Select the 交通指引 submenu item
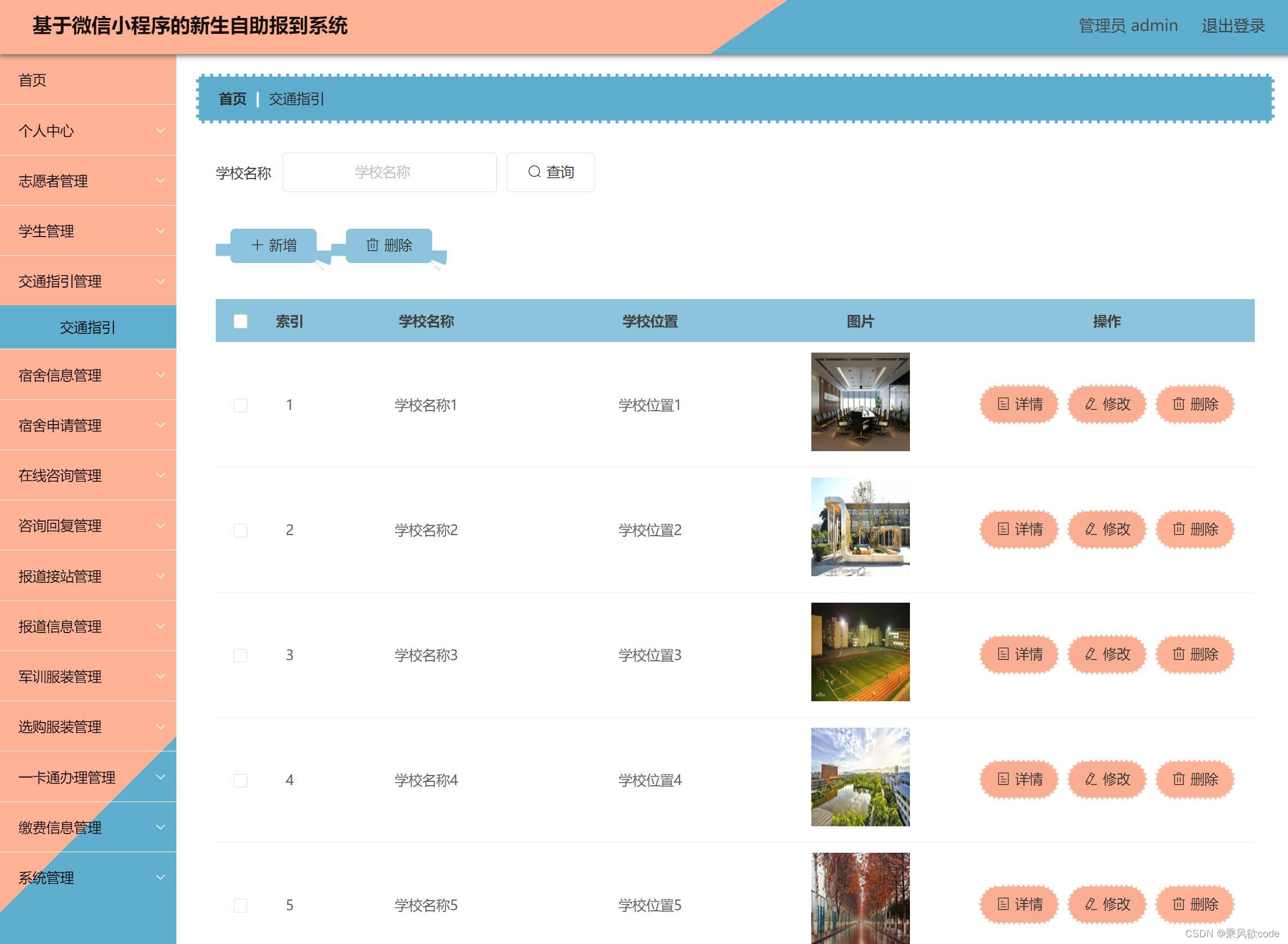1288x944 pixels. [88, 327]
